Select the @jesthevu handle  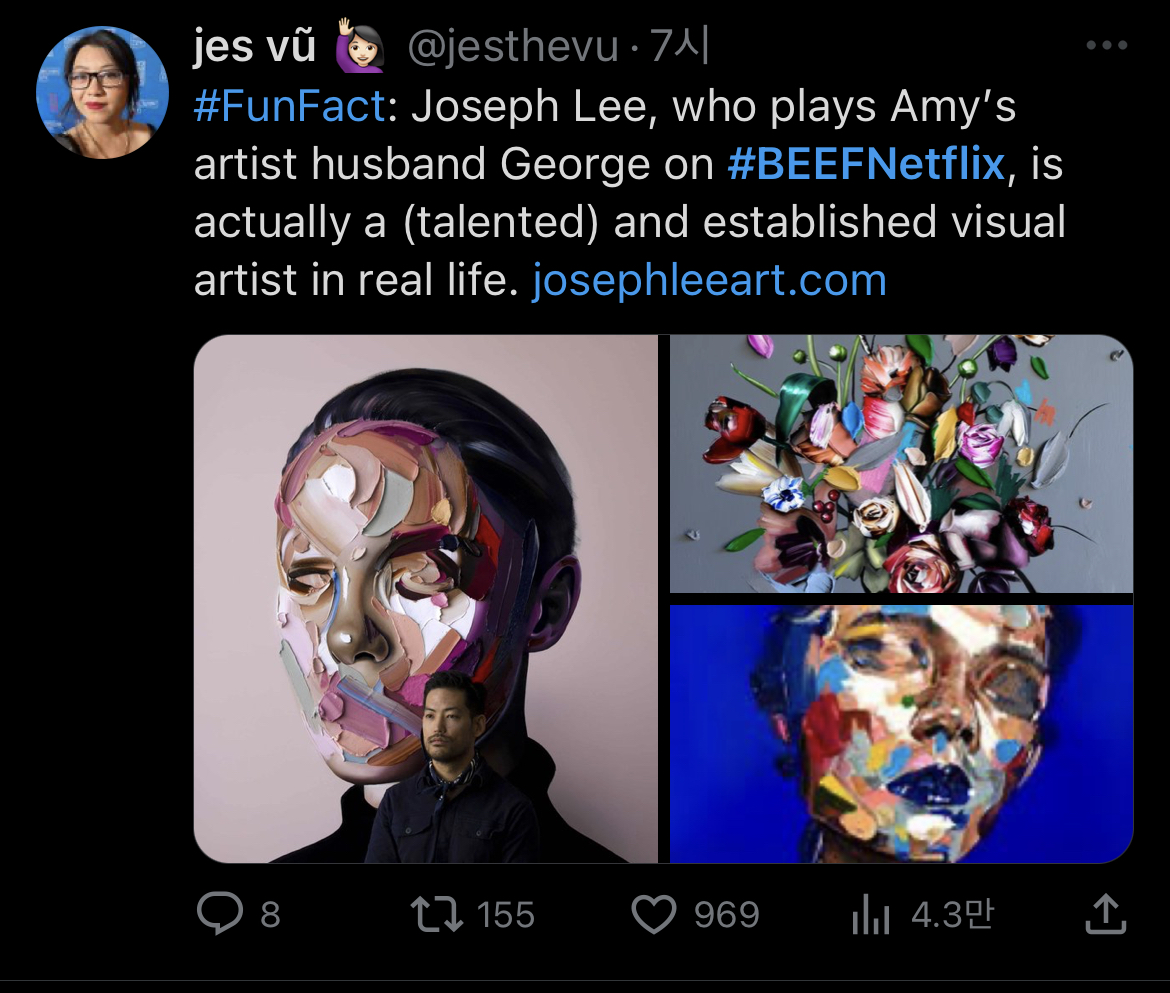(511, 47)
